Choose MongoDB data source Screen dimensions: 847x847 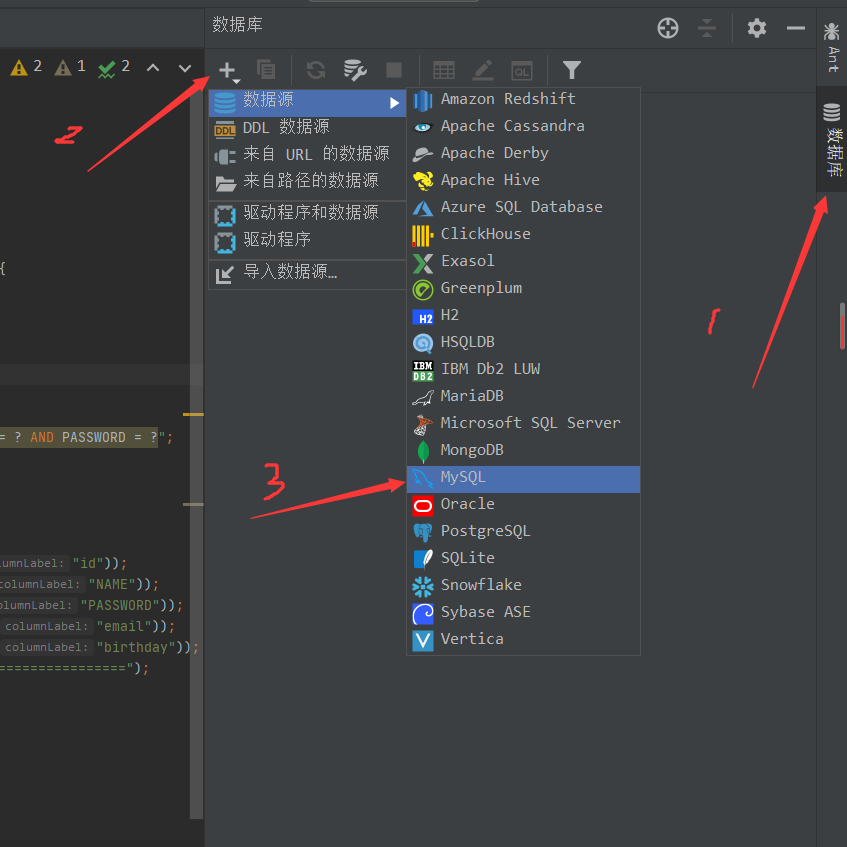click(x=523, y=452)
